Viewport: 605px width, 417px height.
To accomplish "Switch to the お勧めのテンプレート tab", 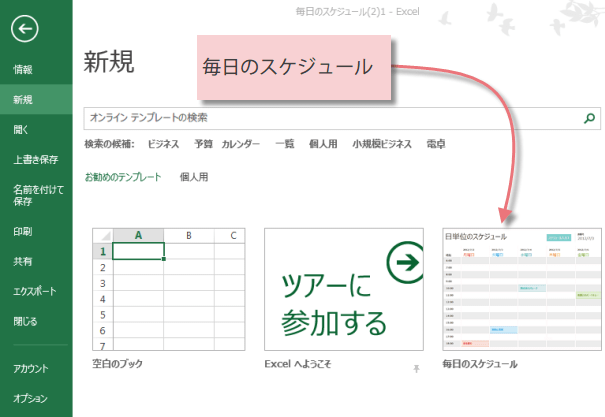I will (123, 177).
